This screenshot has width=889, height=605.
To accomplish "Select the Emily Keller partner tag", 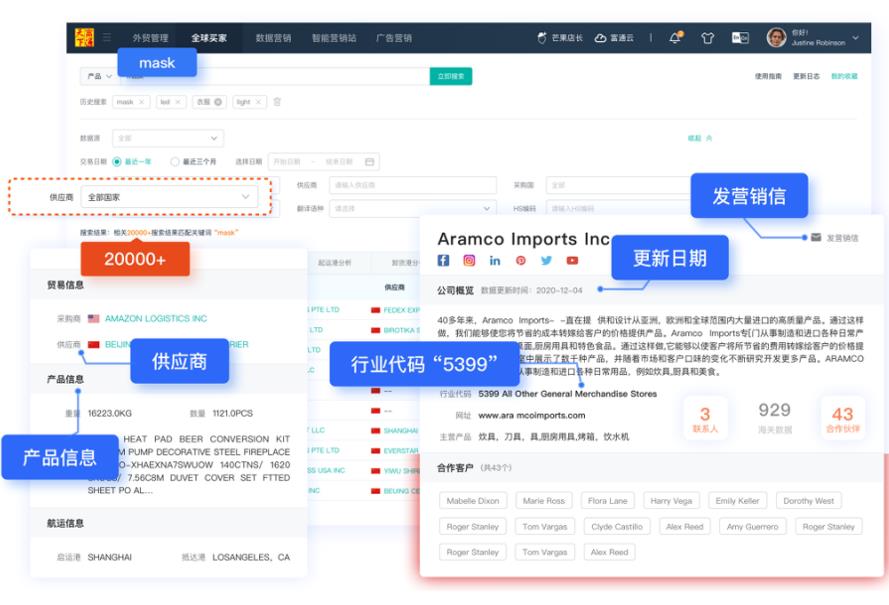I will pyautogui.click(x=737, y=501).
